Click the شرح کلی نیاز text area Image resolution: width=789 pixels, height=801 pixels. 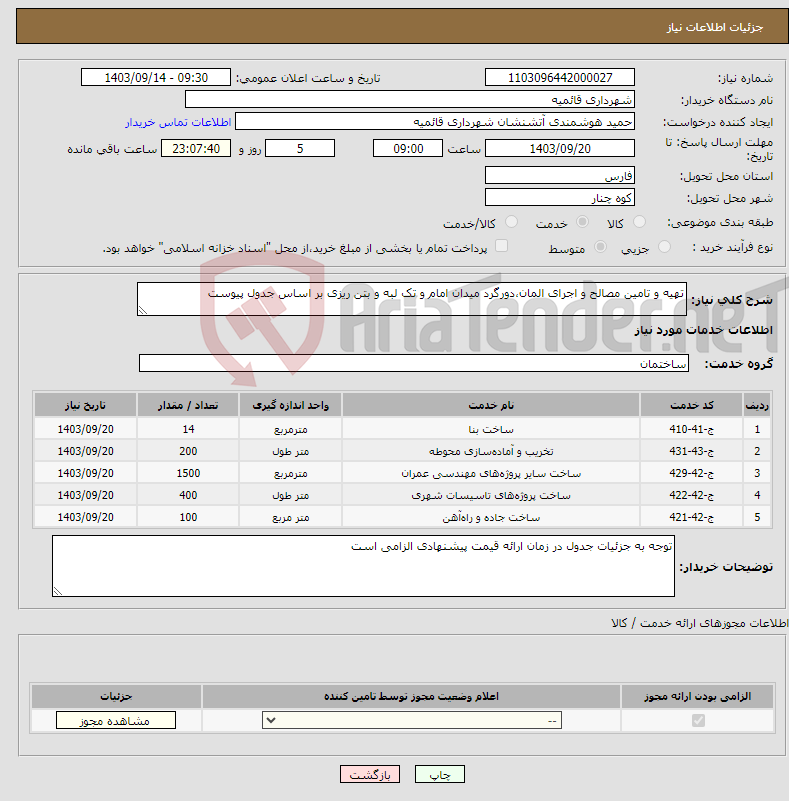coord(412,299)
